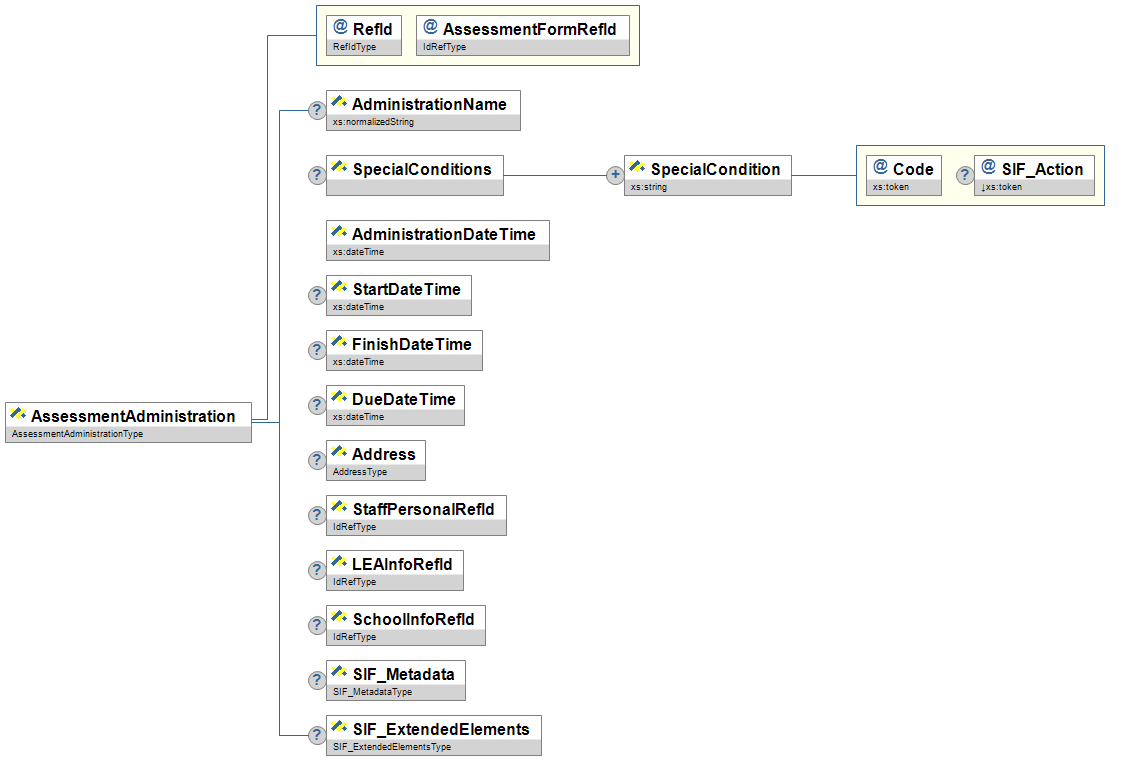Click the DueDateTime element box
Viewport: 1145px width, 760px height.
tap(395, 405)
